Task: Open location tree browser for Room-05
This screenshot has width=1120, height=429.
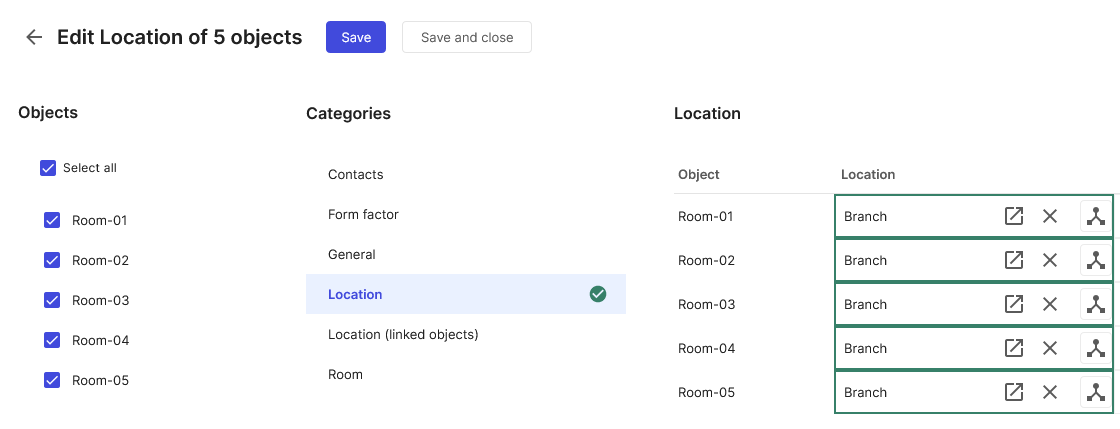Action: click(x=1095, y=392)
